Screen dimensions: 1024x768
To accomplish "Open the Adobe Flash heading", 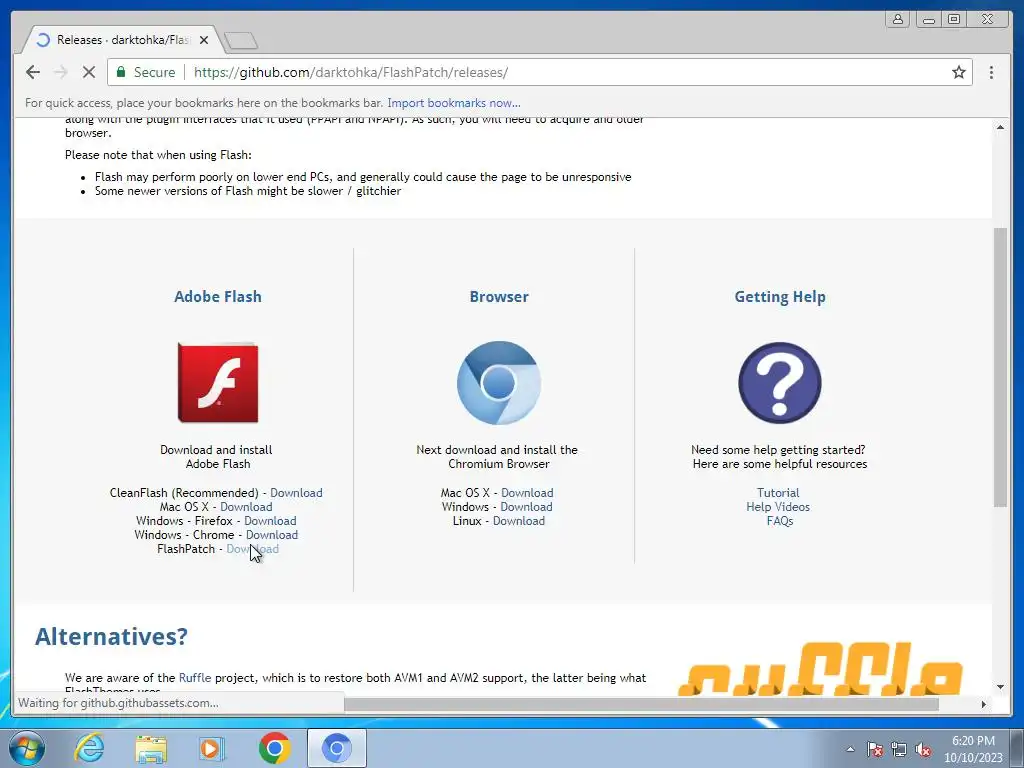I will click(217, 296).
